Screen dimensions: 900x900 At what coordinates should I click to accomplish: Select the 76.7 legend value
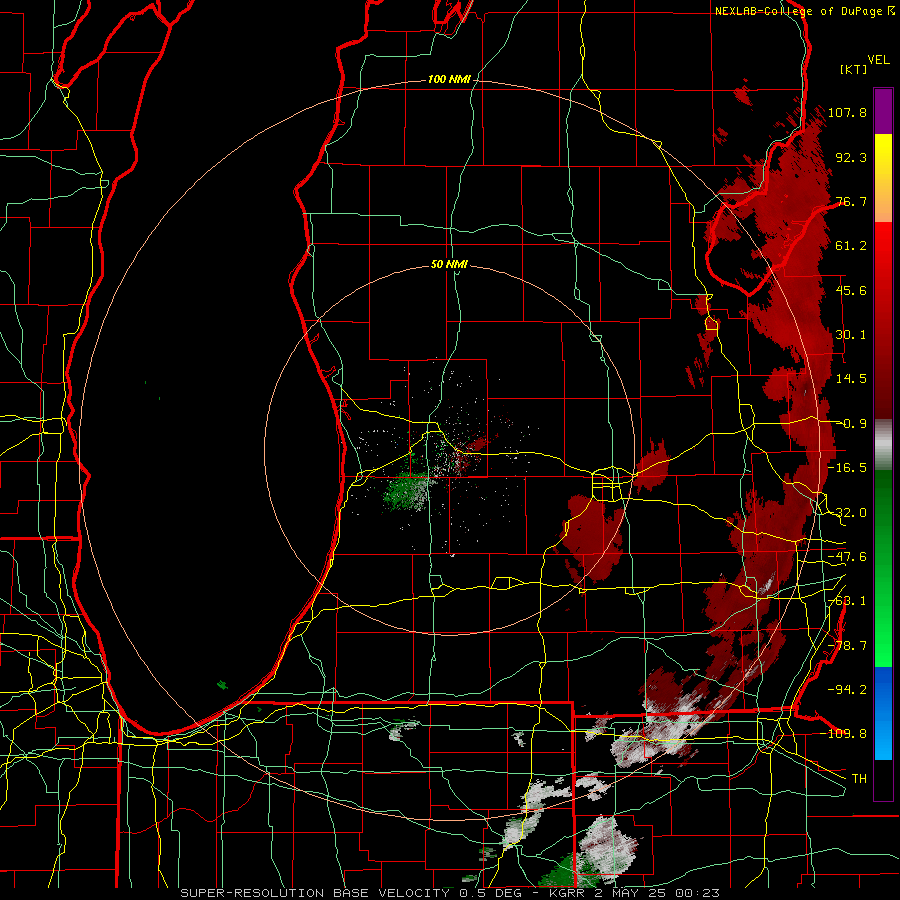[x=851, y=201]
